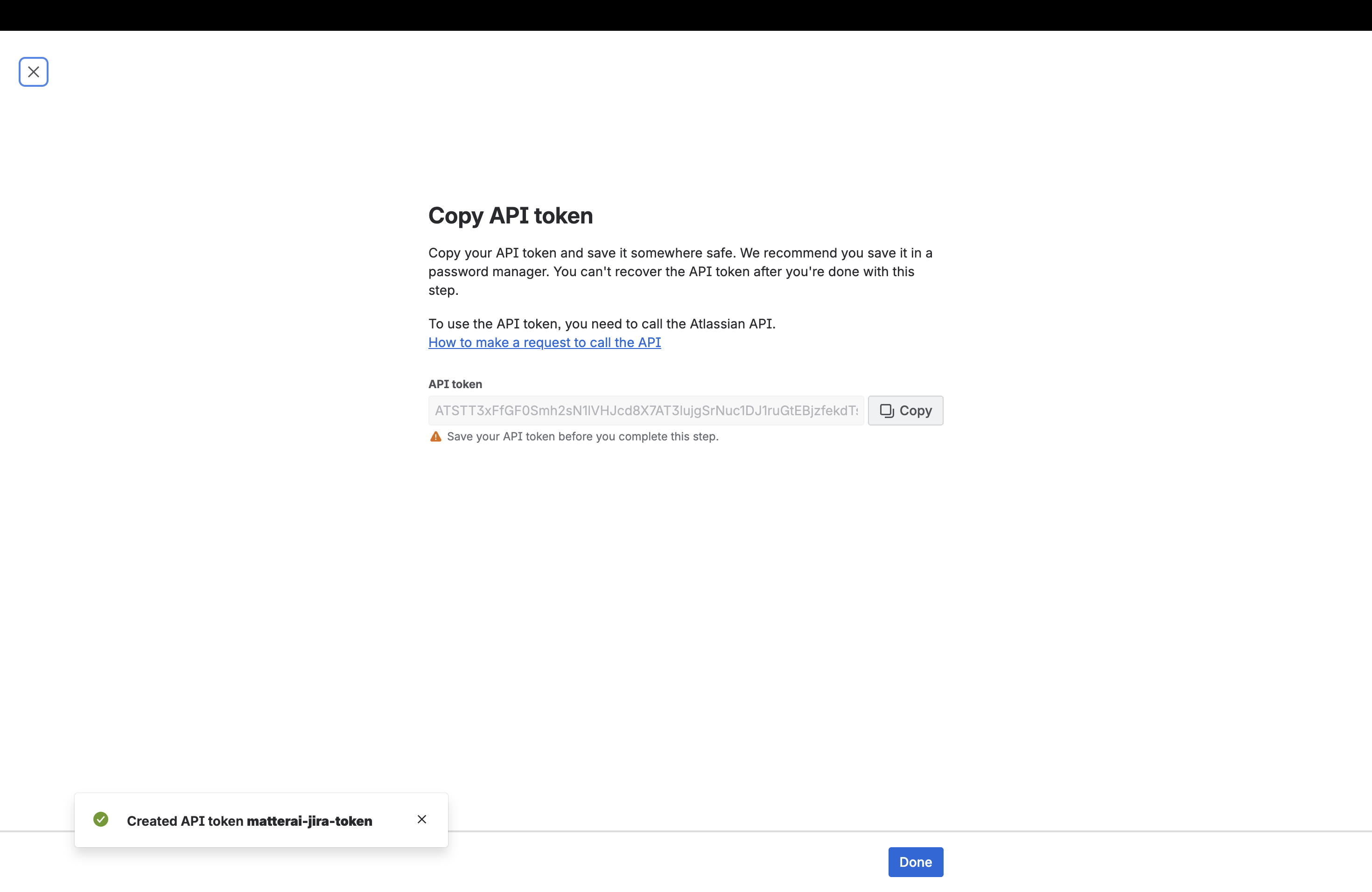This screenshot has width=1372, height=892.
Task: Click the green success checkmark in the notification
Action: 101,819
